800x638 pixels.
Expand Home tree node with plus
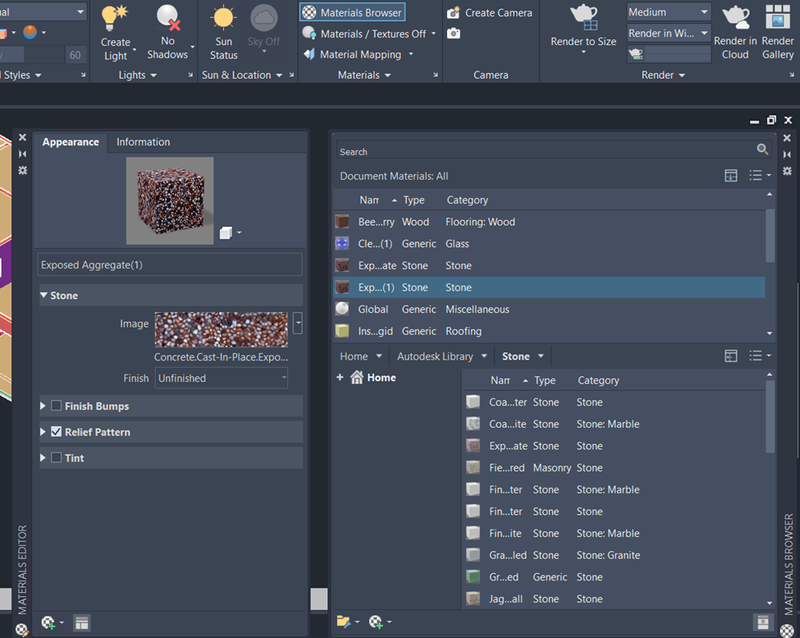[340, 377]
